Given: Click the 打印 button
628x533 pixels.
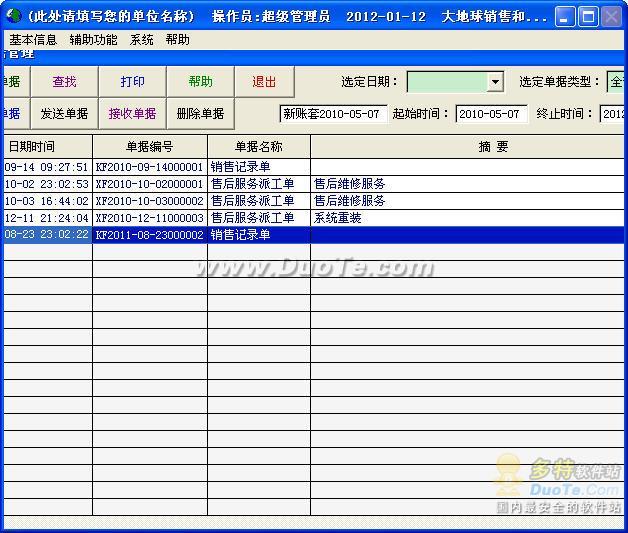Looking at the screenshot, I should click(133, 82).
